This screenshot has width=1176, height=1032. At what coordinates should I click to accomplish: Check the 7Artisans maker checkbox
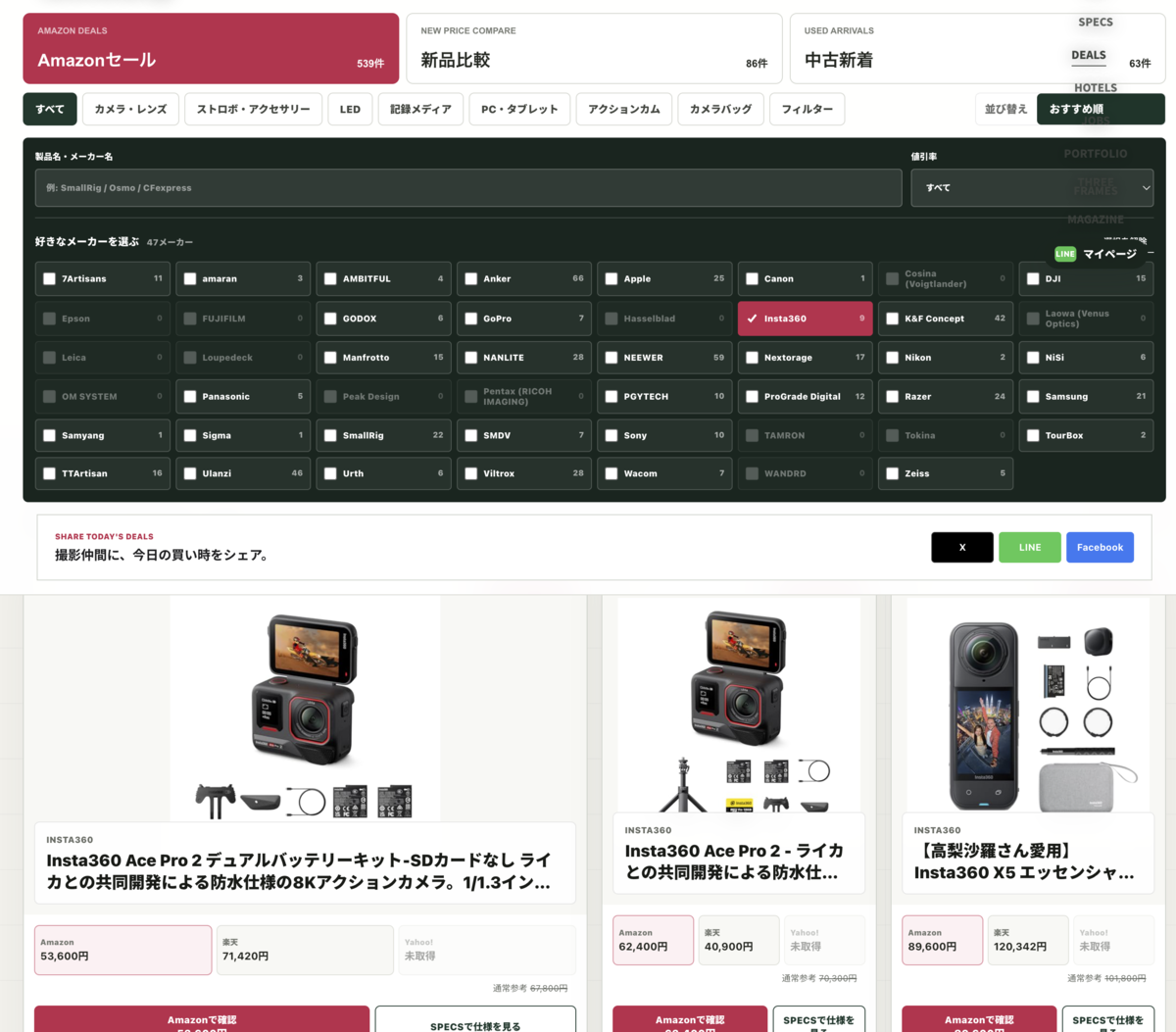tap(49, 278)
